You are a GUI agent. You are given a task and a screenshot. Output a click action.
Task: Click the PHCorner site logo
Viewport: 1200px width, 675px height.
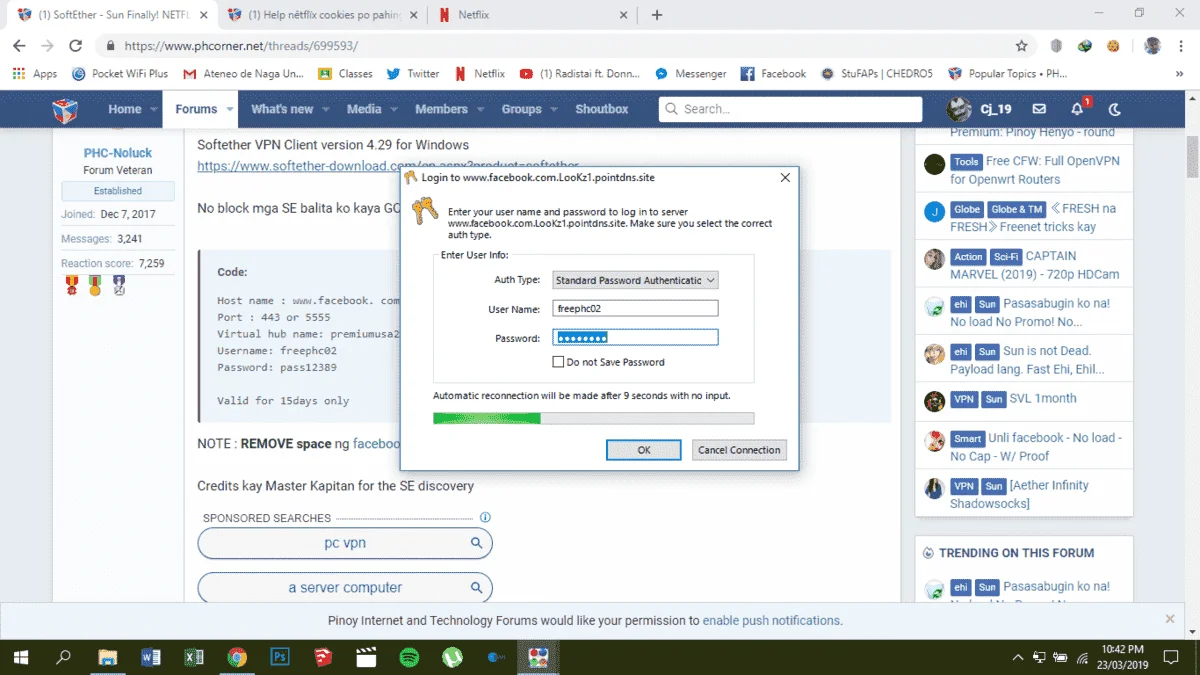tap(66, 109)
